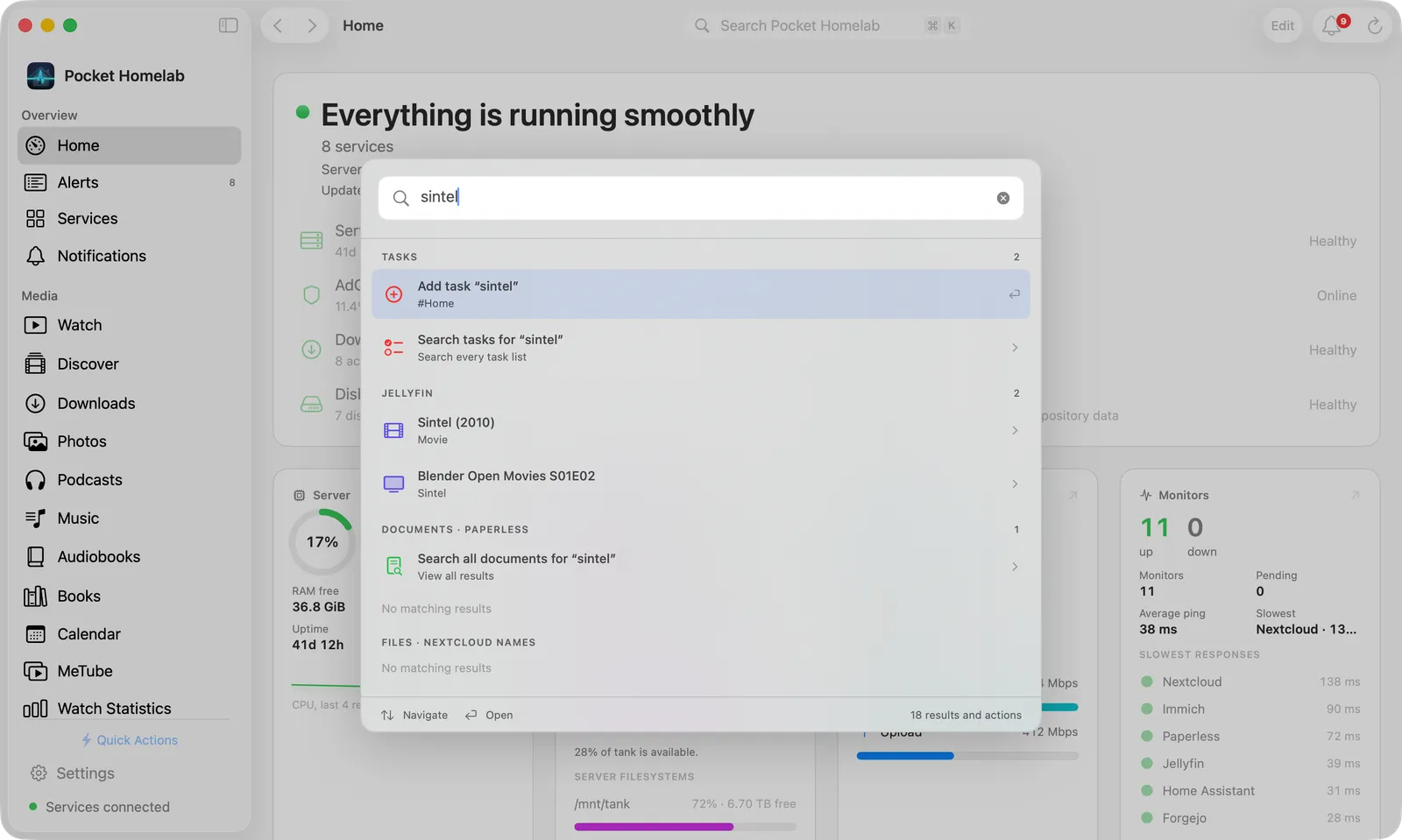Open Quick Actions
Image resolution: width=1402 pixels, height=840 pixels.
[x=130, y=740]
